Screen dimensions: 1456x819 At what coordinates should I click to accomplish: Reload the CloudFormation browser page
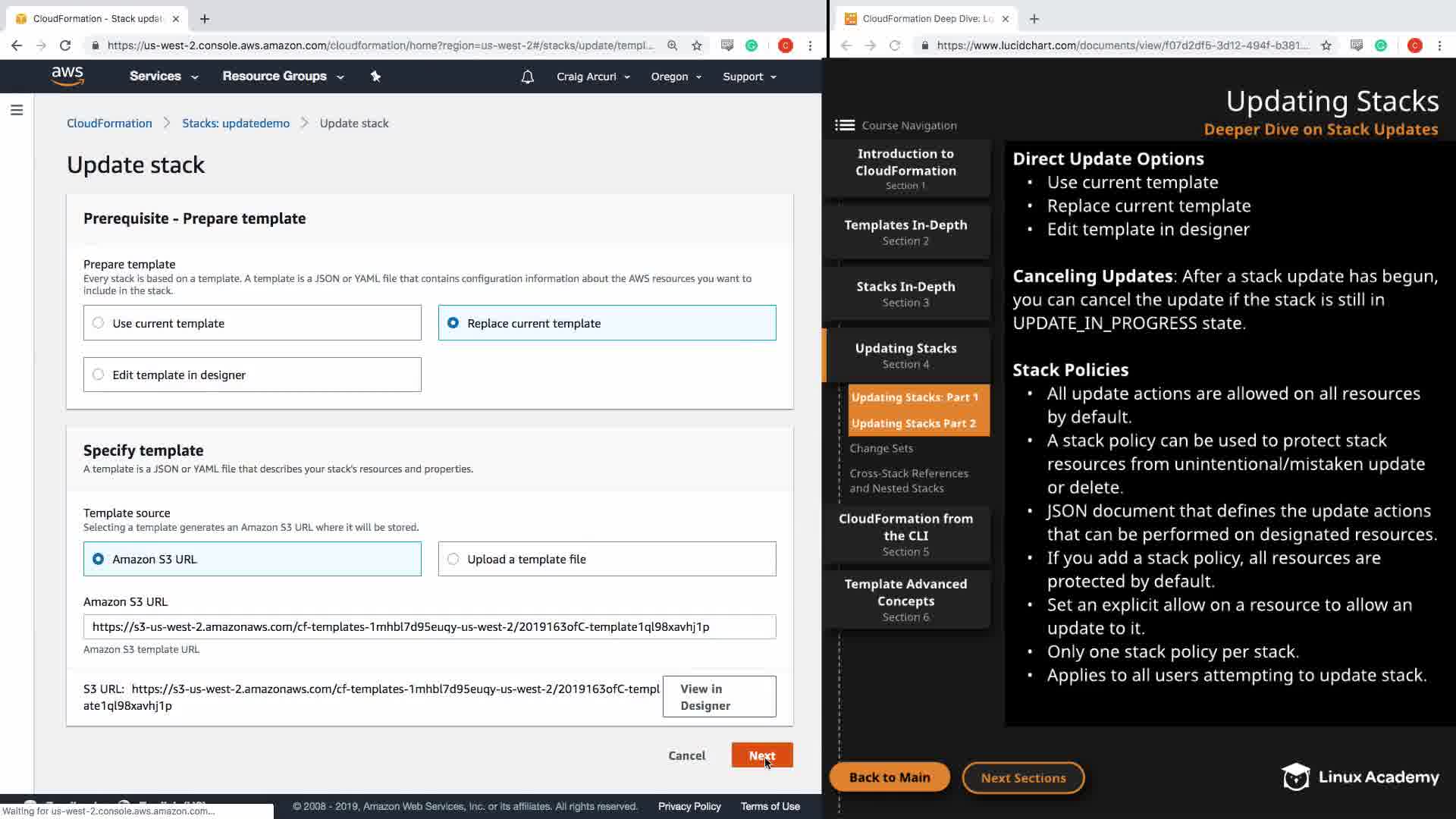pos(65,45)
